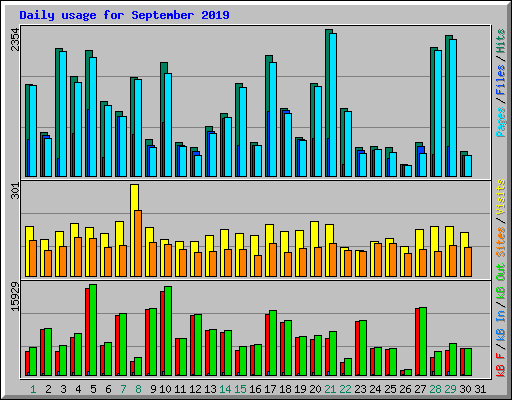Screen dimensions: 512x400
Task: Click the tallest yellow Visits bar for day 8
Action: pyautogui.click(x=134, y=230)
